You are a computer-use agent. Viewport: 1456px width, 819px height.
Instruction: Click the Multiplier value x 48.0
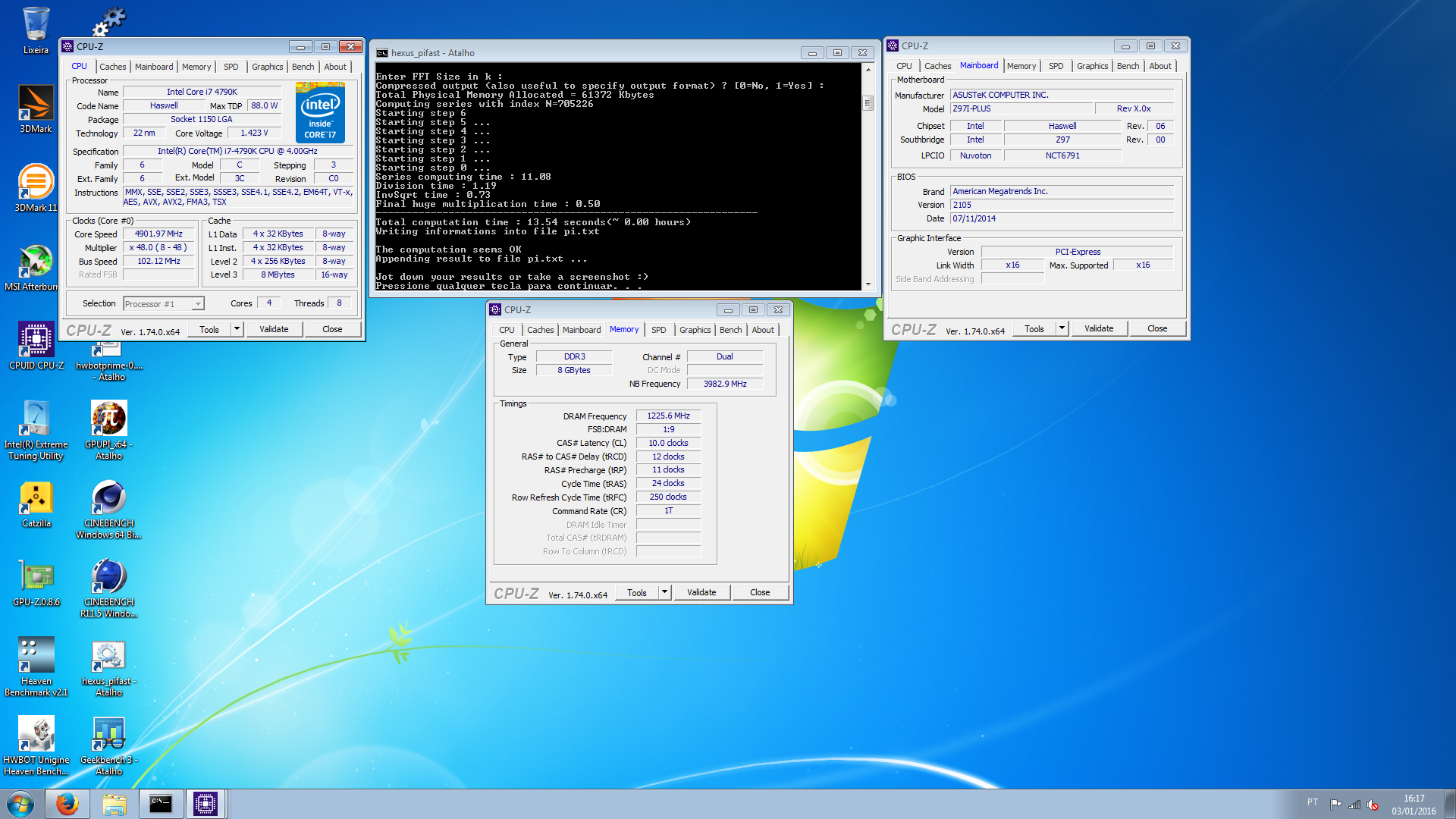coord(158,247)
